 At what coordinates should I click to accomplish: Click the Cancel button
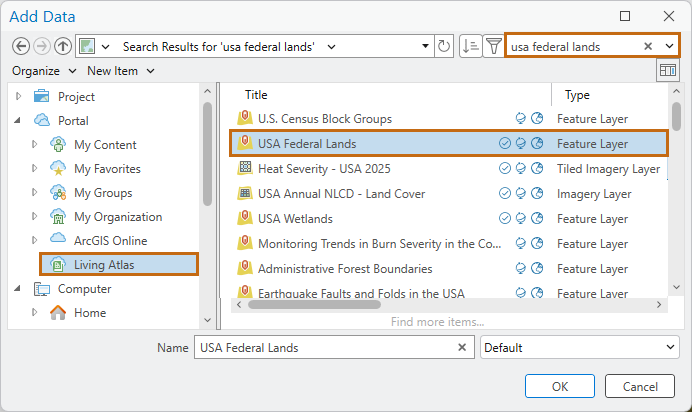640,386
